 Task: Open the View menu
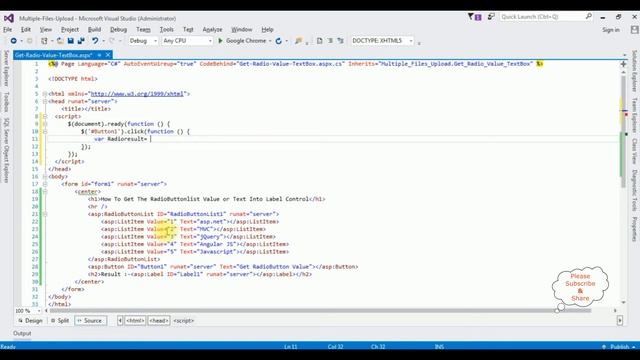(46, 30)
